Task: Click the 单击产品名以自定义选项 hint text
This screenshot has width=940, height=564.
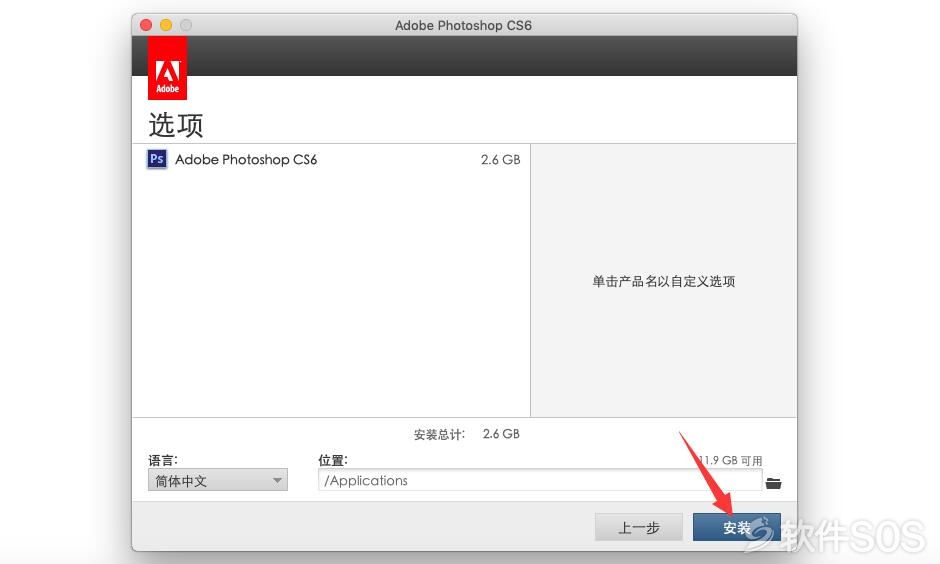Action: coord(664,281)
